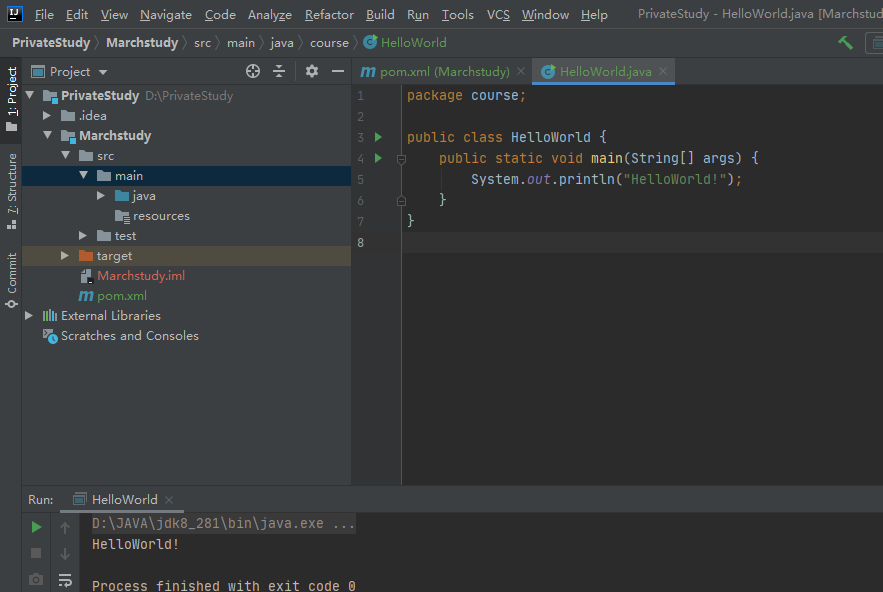Toggle soft-wrap in Run console
883x592 pixels.
click(65, 580)
